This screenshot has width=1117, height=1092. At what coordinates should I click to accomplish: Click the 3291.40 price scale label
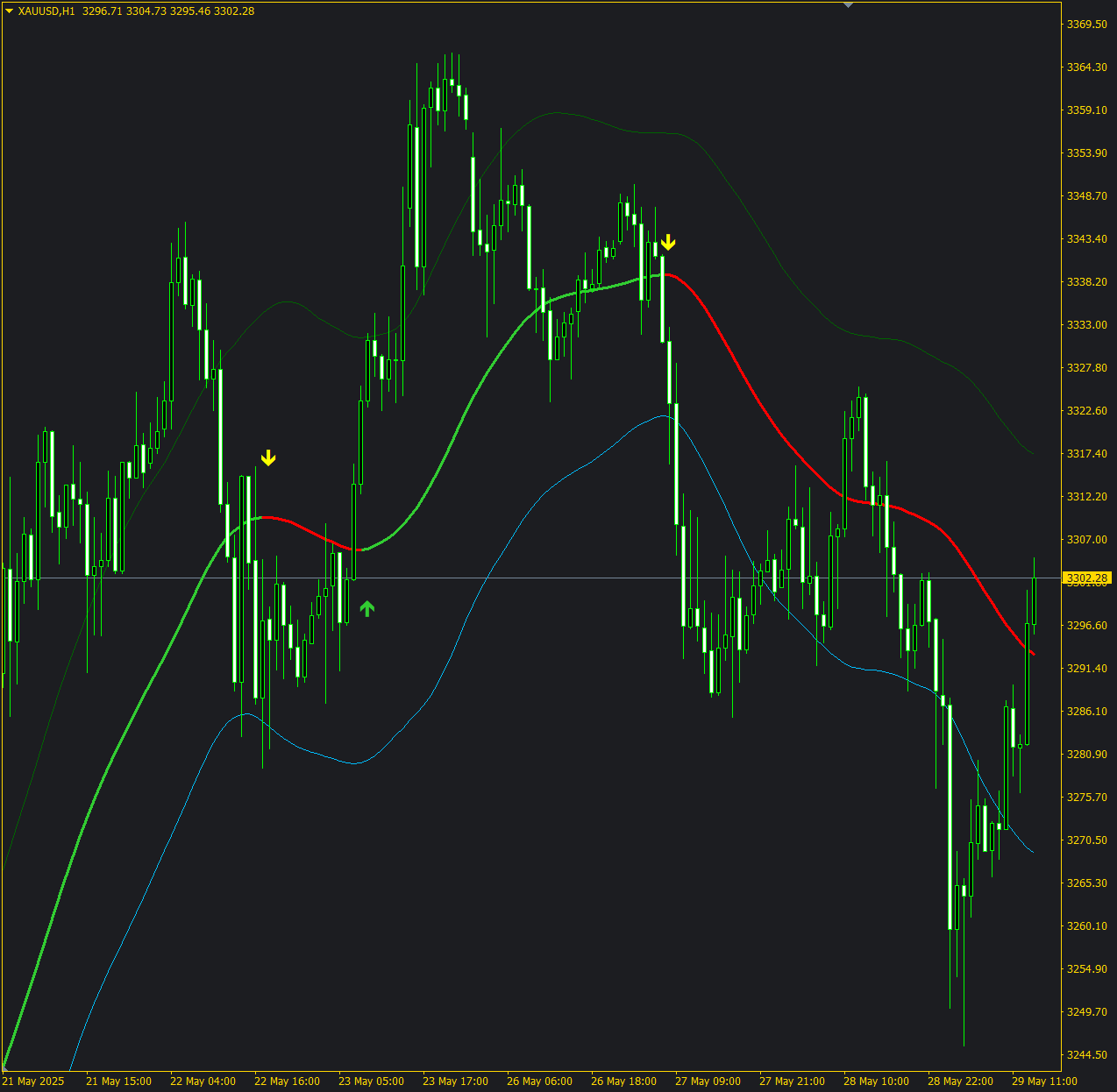coord(1086,669)
